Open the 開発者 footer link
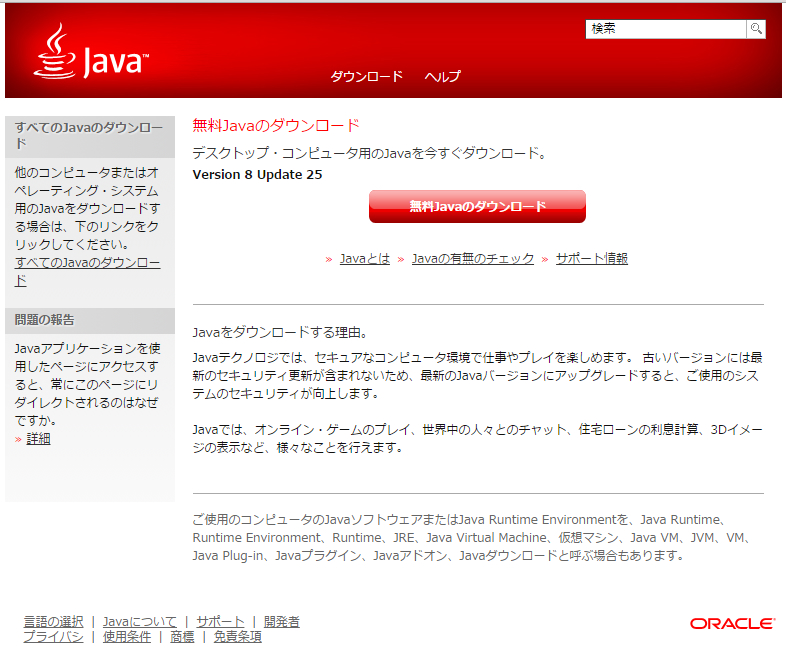This screenshot has width=786, height=658. pyautogui.click(x=282, y=622)
